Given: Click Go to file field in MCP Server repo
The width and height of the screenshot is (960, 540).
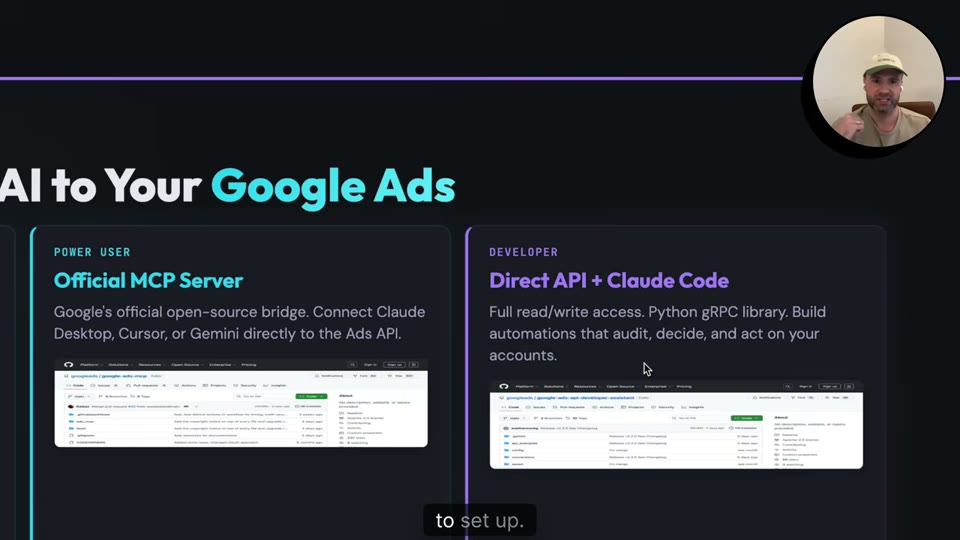Looking at the screenshot, I should pyautogui.click(x=263, y=396).
